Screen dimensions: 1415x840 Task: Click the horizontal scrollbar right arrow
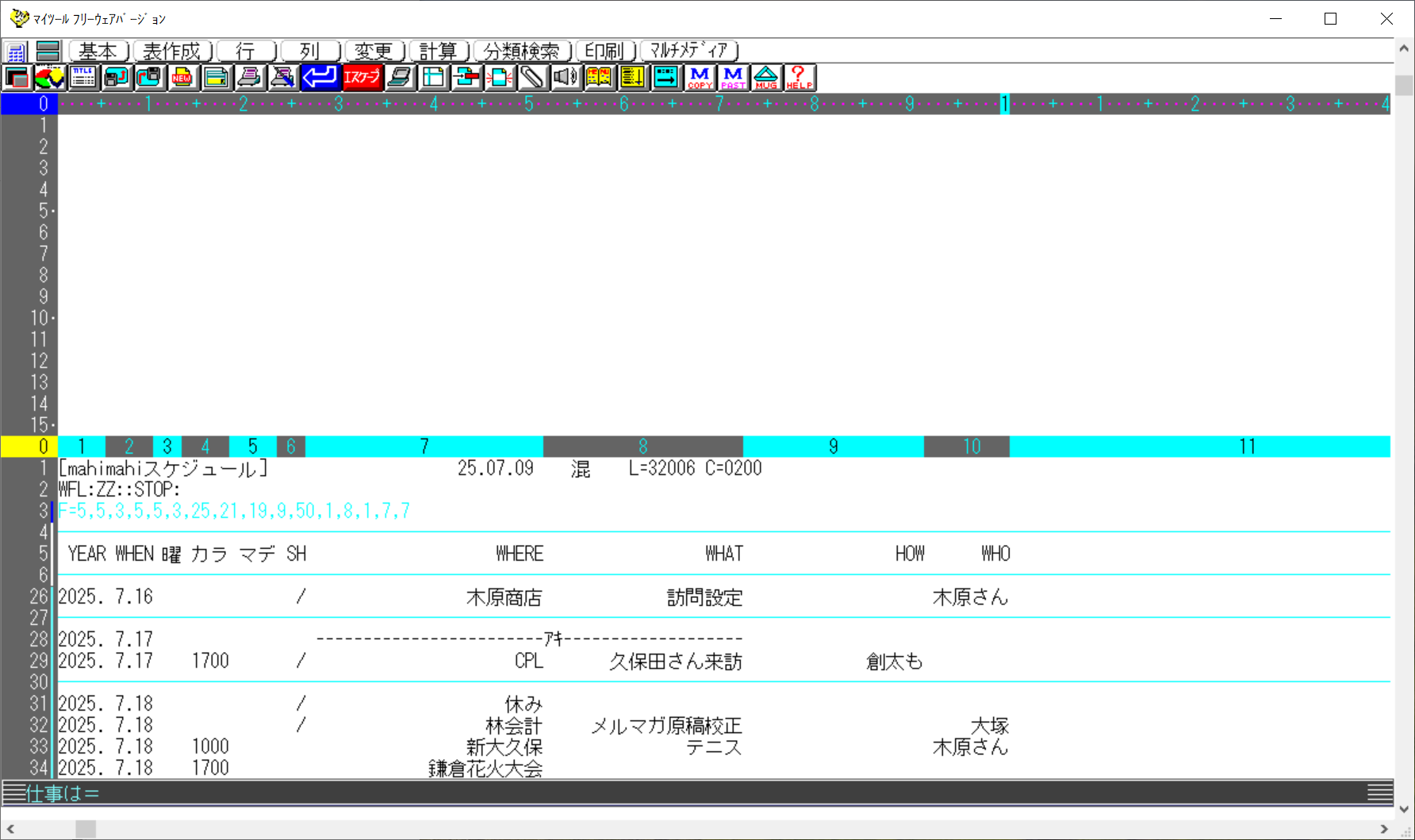coord(1384,829)
